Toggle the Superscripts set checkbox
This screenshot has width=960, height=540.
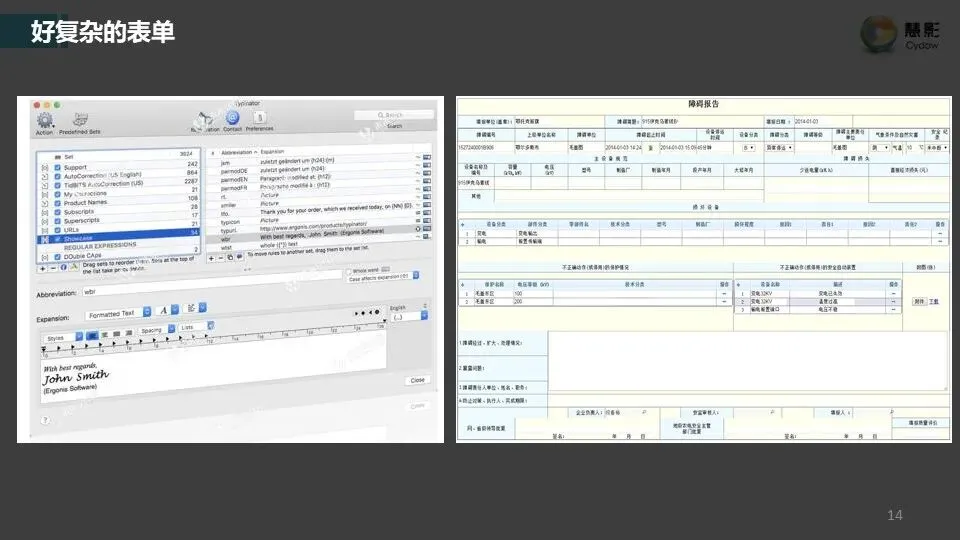point(58,221)
